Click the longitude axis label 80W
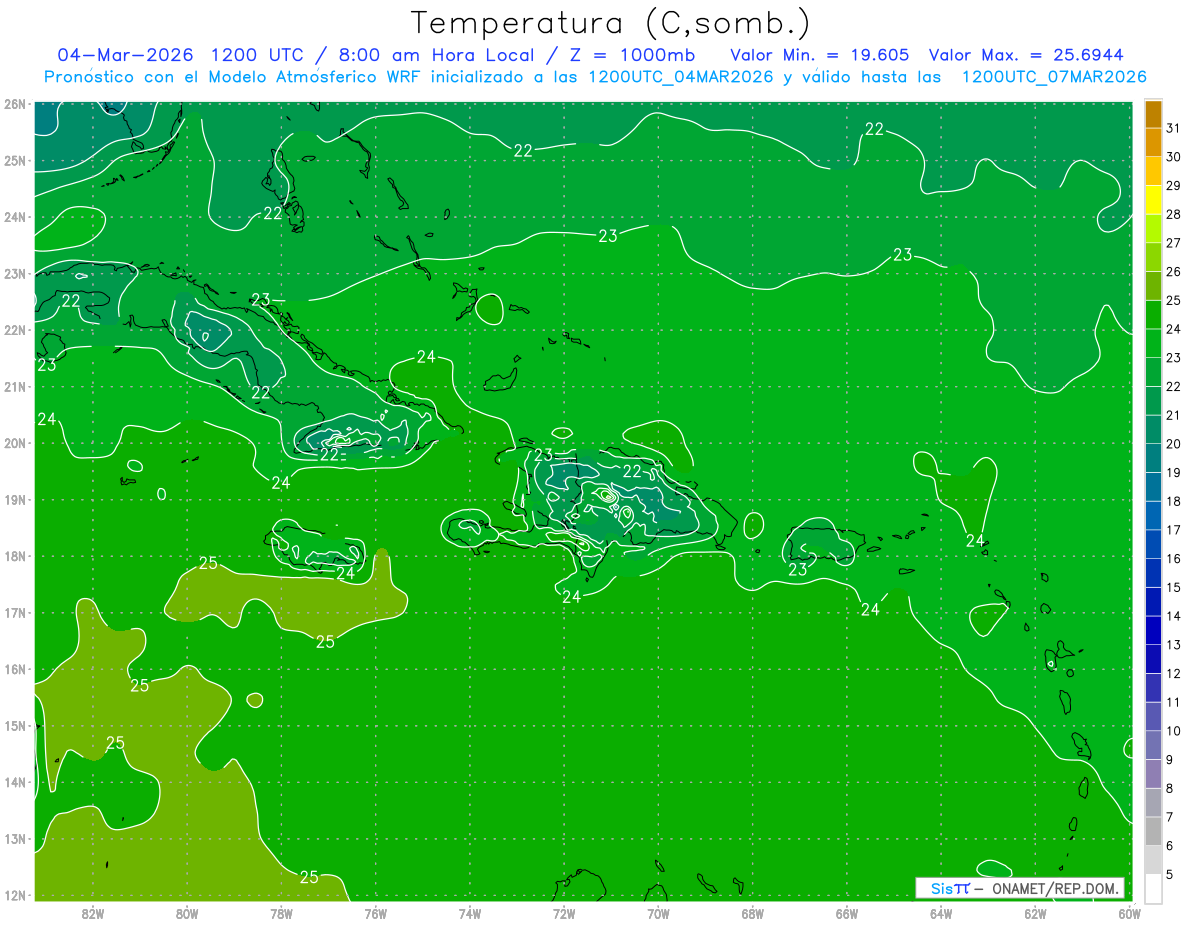Viewport: 1200px width, 927px height. point(187,913)
